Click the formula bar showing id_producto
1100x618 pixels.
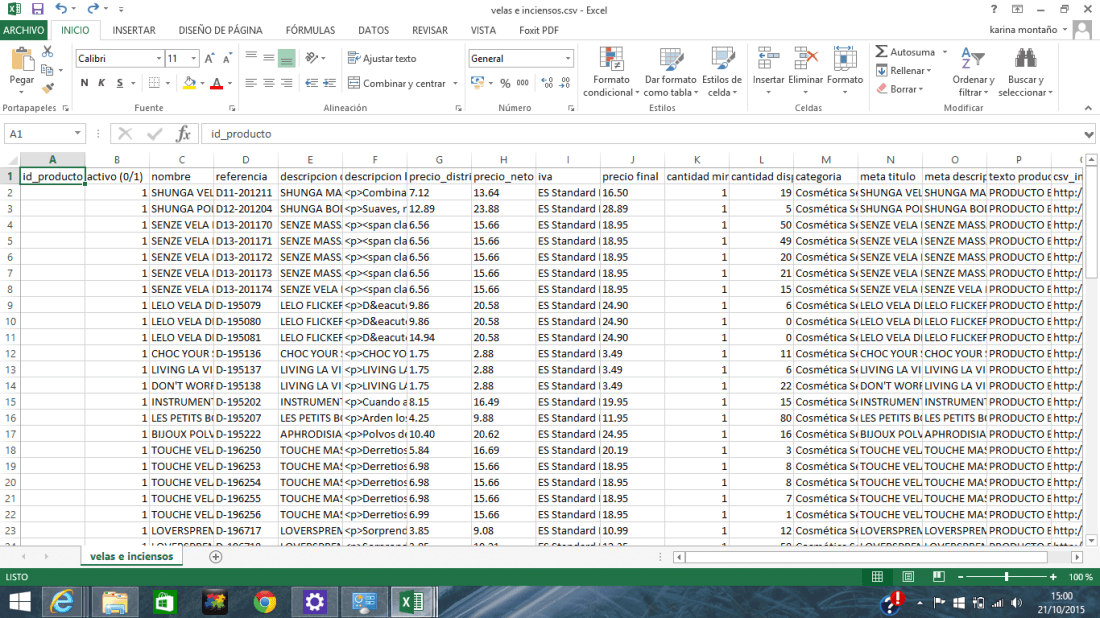[x=641, y=134]
